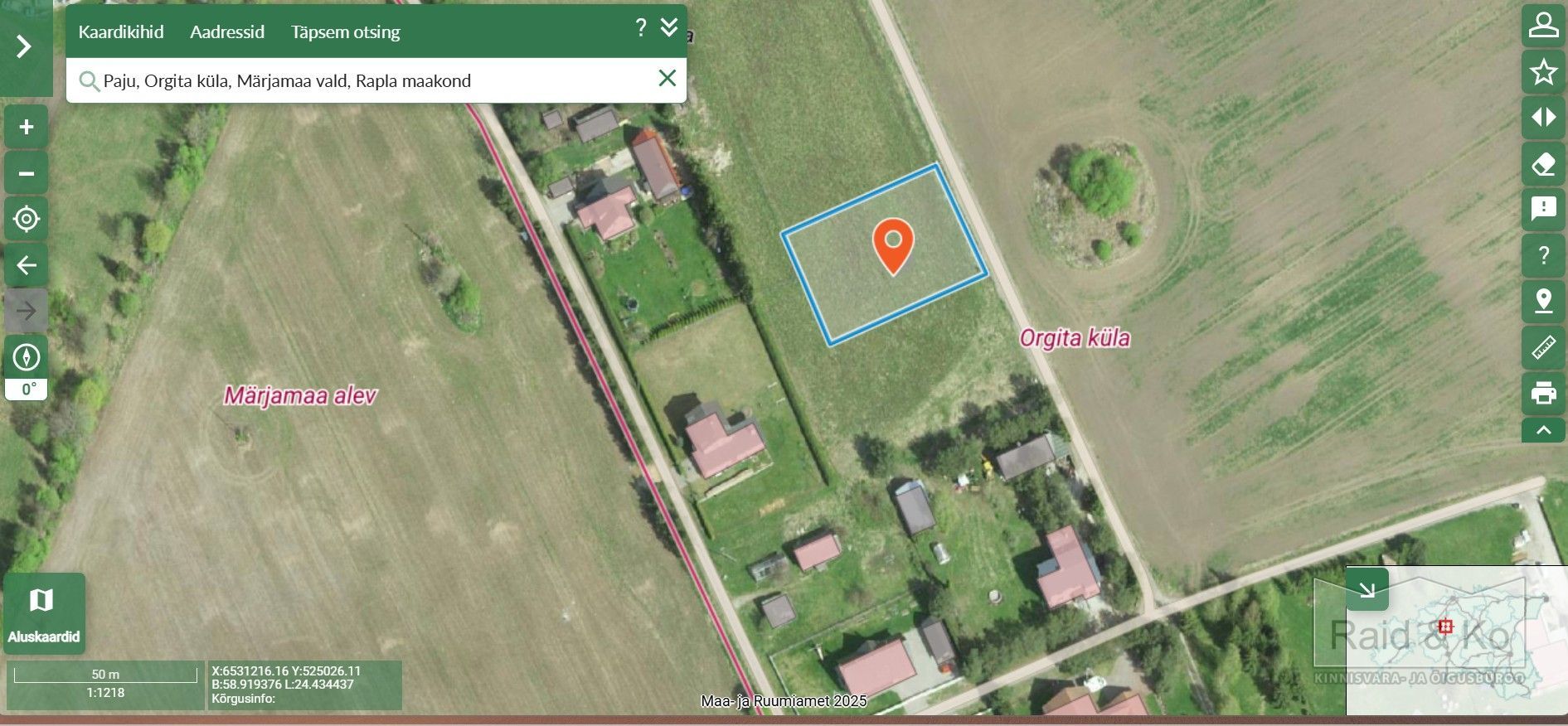Open favorites star icon
The height and width of the screenshot is (726, 1568).
click(1543, 71)
